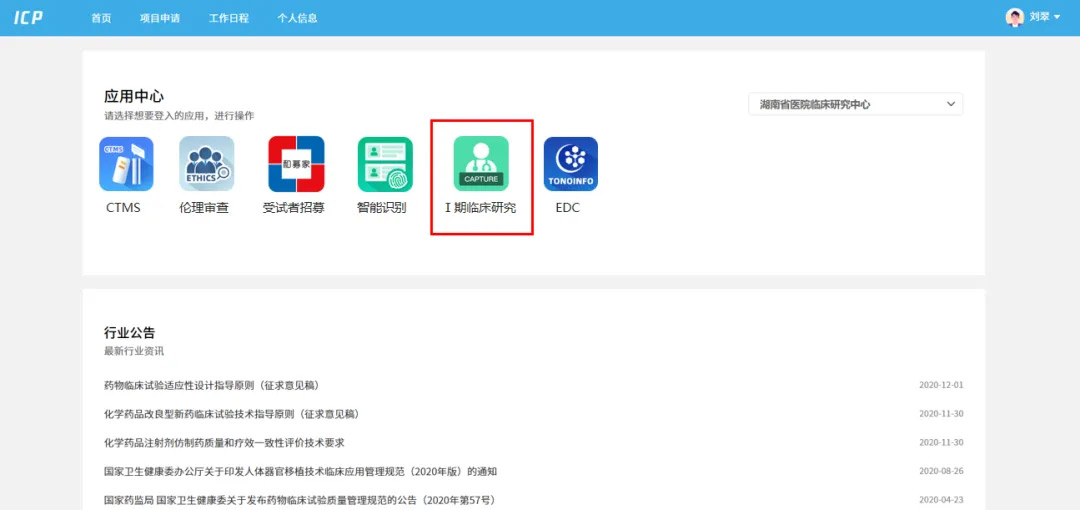Image resolution: width=1080 pixels, height=510 pixels.
Task: Click the user avatar picture
Action: pos(1015,17)
